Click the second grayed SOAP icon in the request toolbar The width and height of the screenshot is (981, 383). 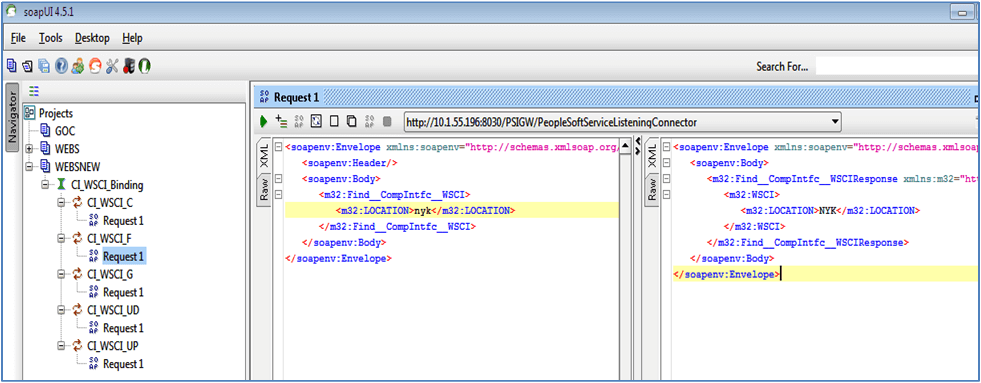click(x=369, y=121)
